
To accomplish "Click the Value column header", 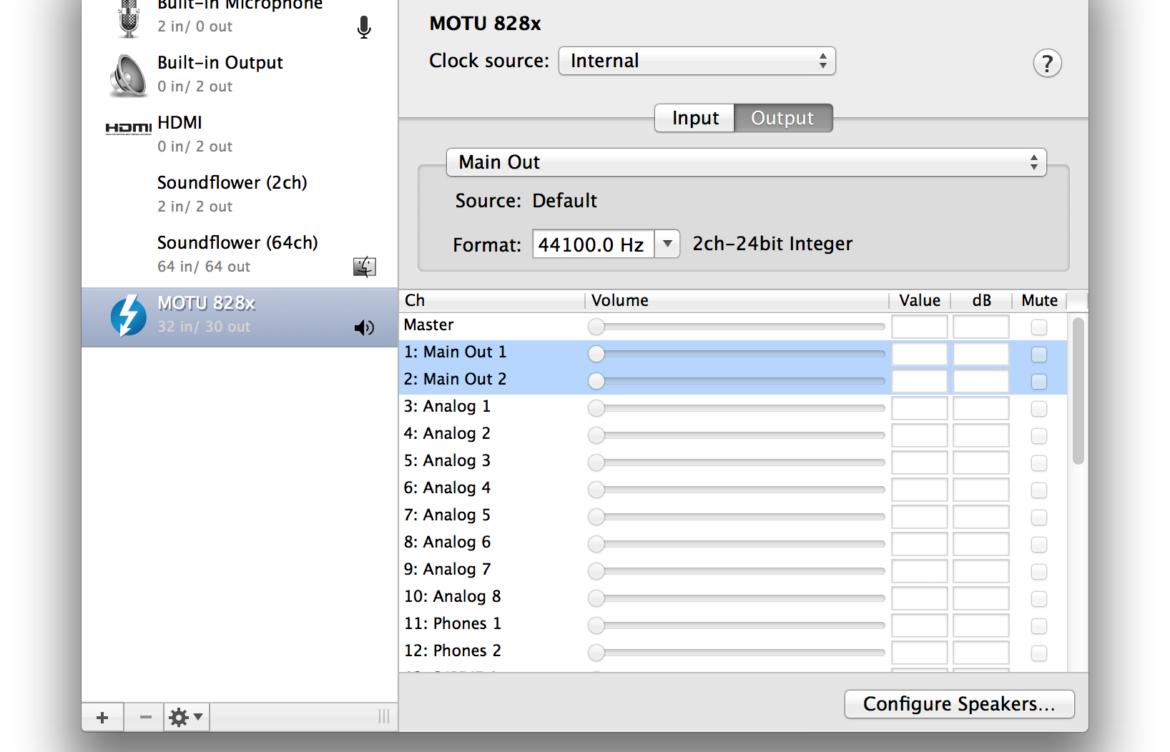I will pyautogui.click(x=920, y=301).
